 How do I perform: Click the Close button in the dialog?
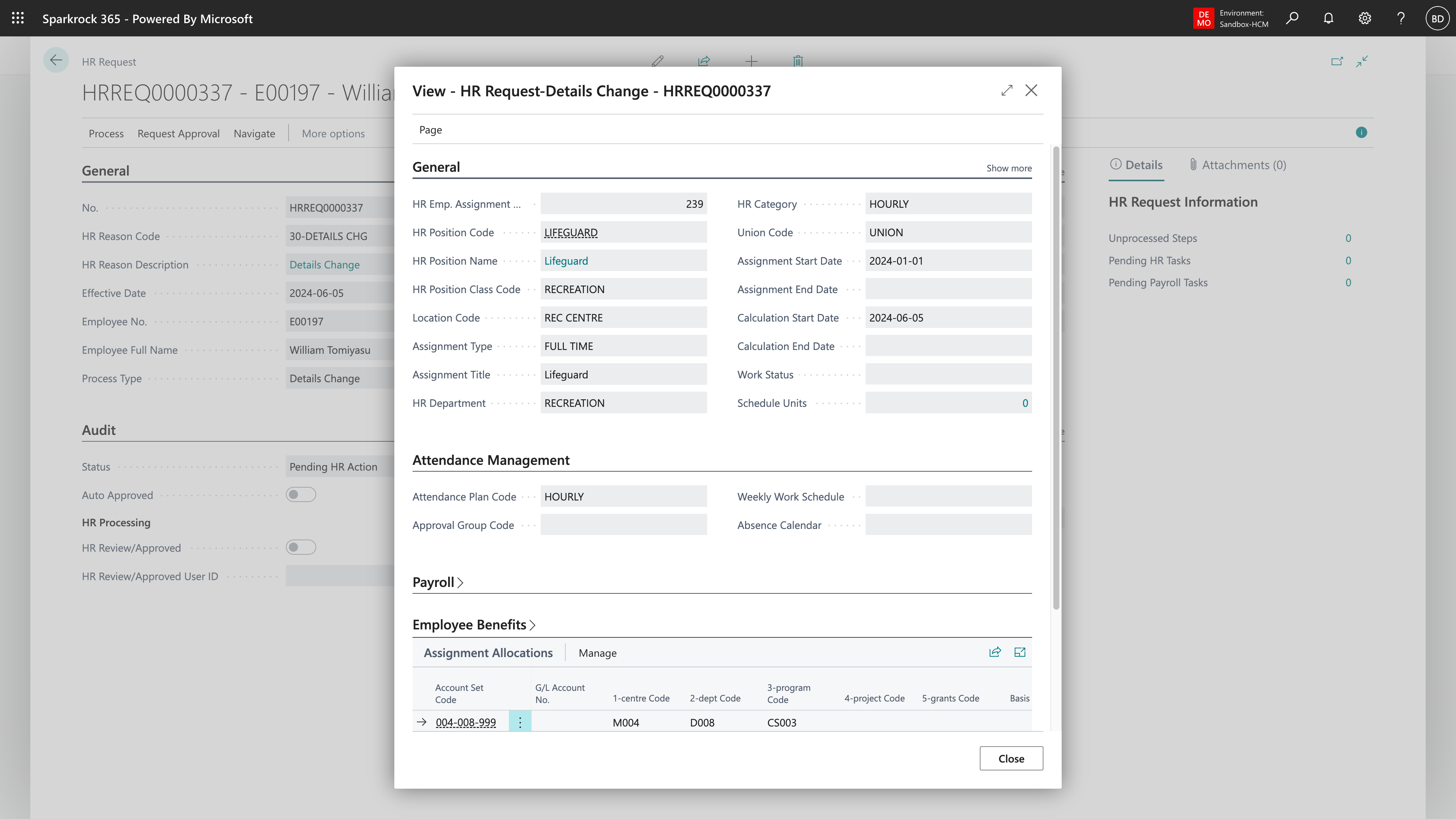(x=1011, y=758)
